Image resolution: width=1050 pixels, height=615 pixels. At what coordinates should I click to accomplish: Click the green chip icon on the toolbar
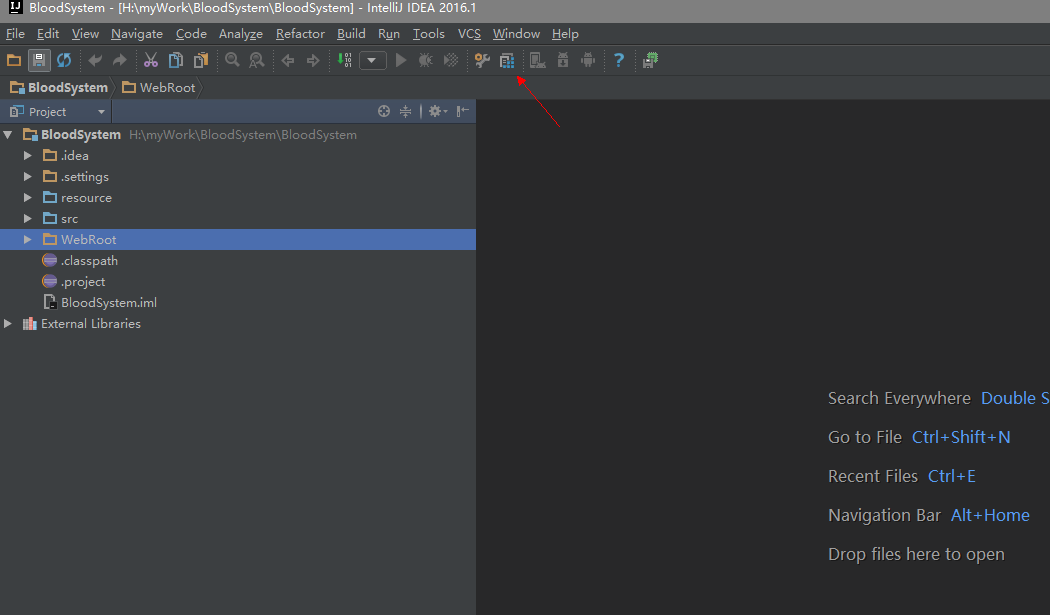[x=650, y=60]
